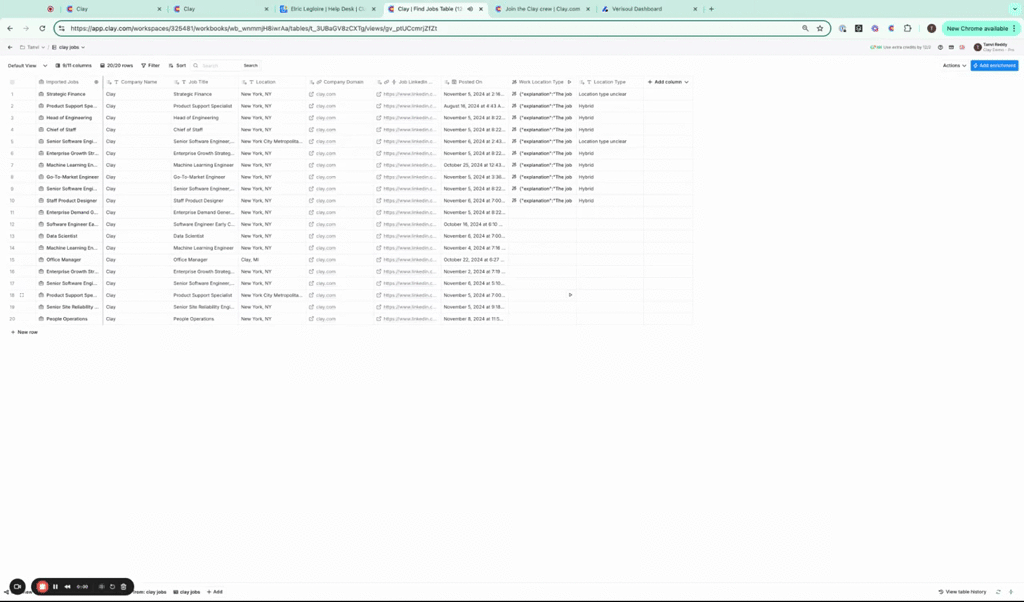This screenshot has width=1024, height=602.
Task: Click the bookmark star in address bar
Action: [x=819, y=29]
